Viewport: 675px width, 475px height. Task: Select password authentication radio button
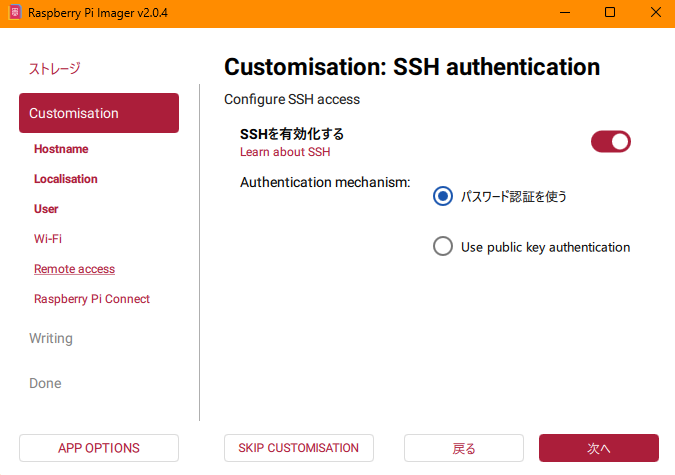coord(443,196)
